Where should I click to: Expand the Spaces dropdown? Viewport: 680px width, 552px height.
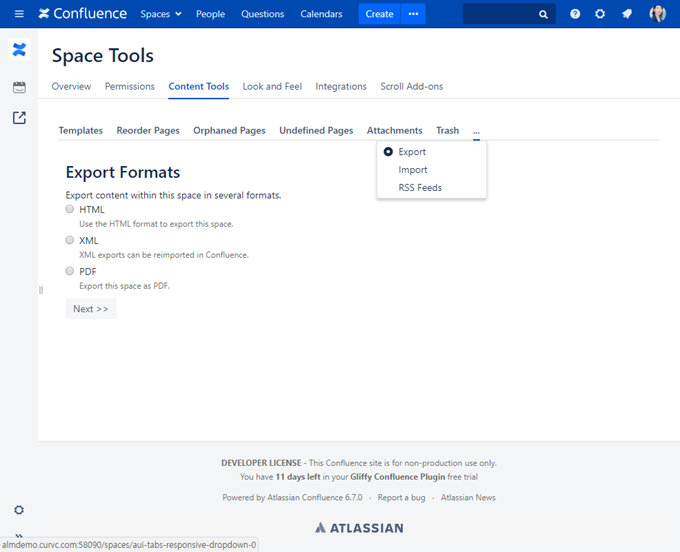160,14
